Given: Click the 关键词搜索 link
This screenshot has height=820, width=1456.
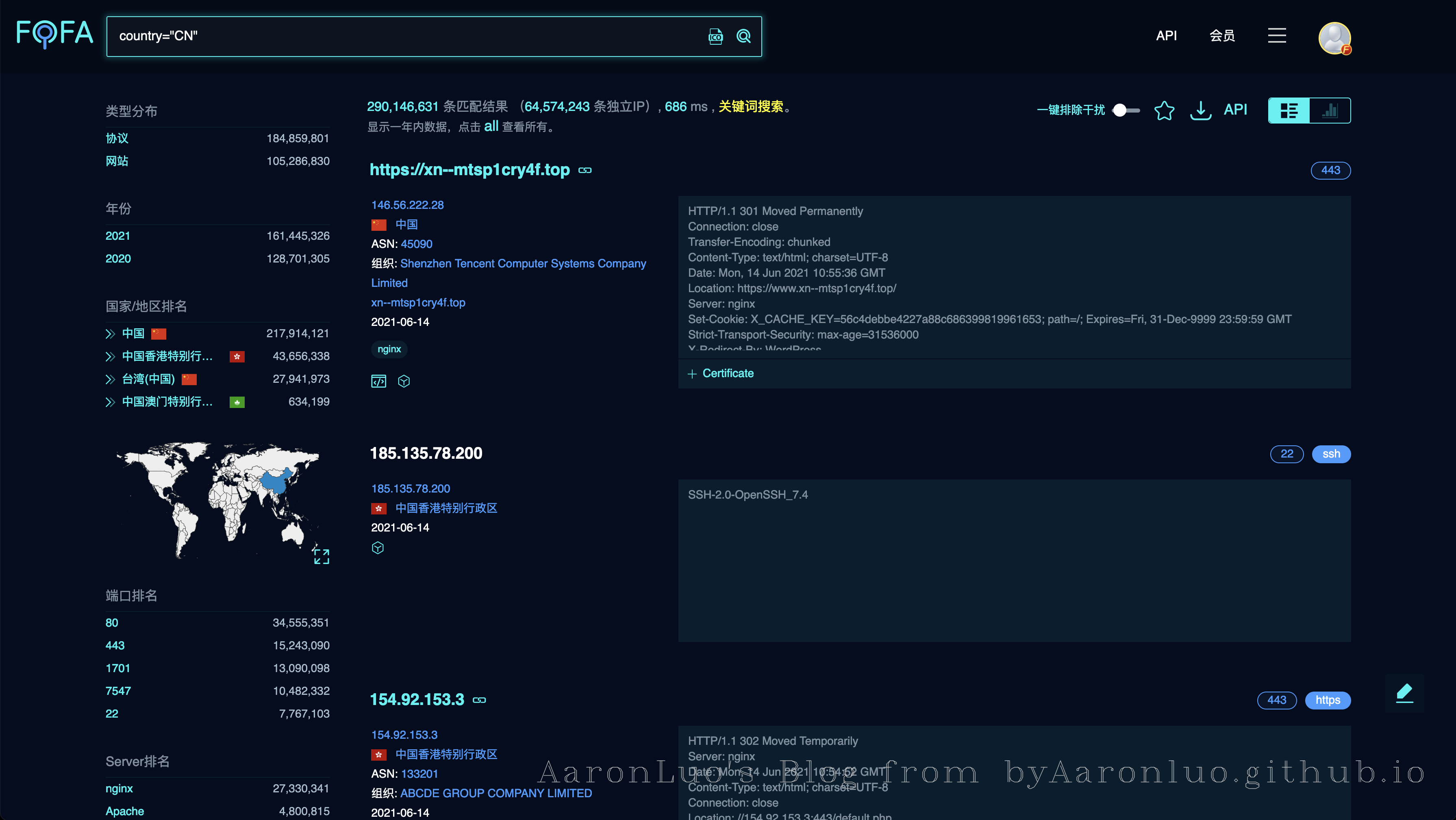Looking at the screenshot, I should tap(751, 106).
